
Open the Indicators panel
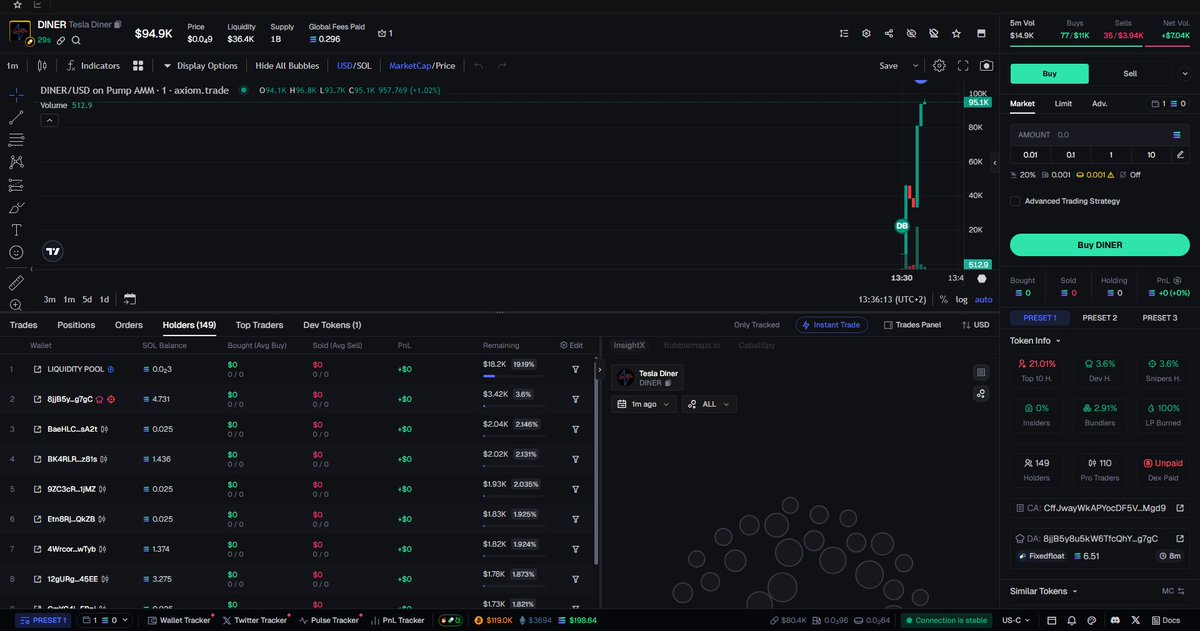coord(93,66)
